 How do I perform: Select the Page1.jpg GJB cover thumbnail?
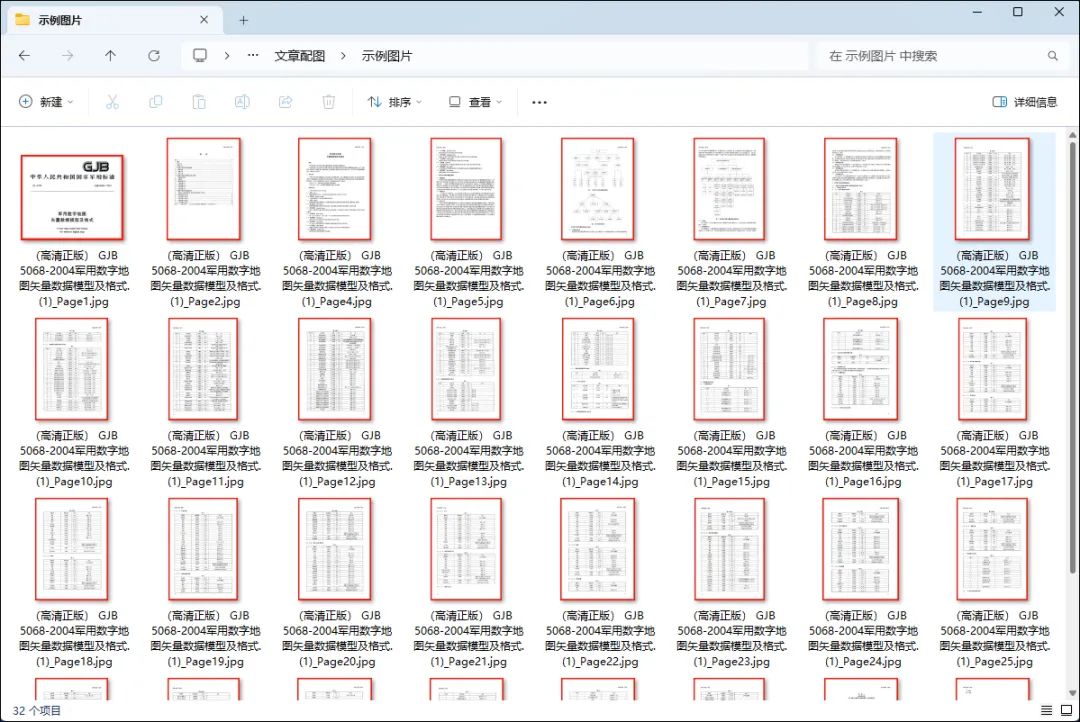(x=72, y=197)
